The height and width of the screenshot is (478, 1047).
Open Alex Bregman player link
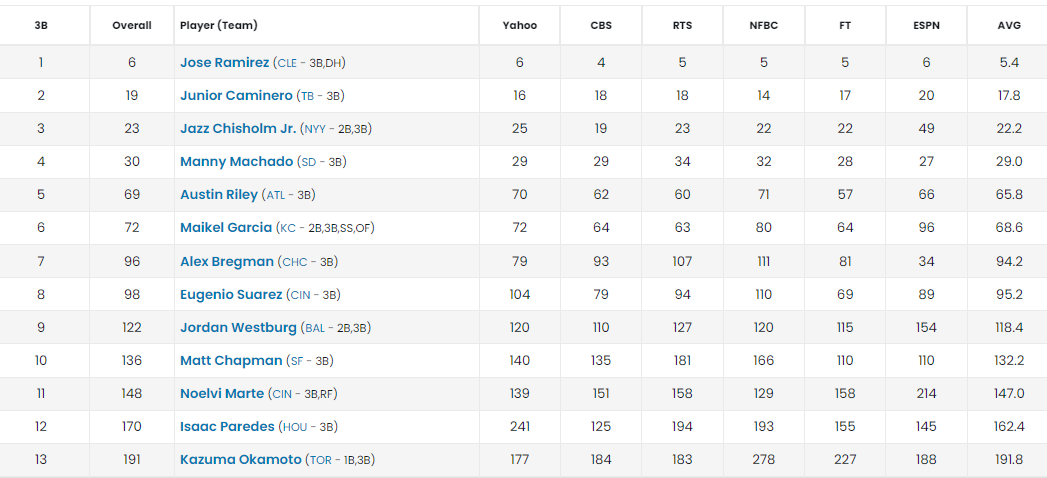tap(226, 262)
